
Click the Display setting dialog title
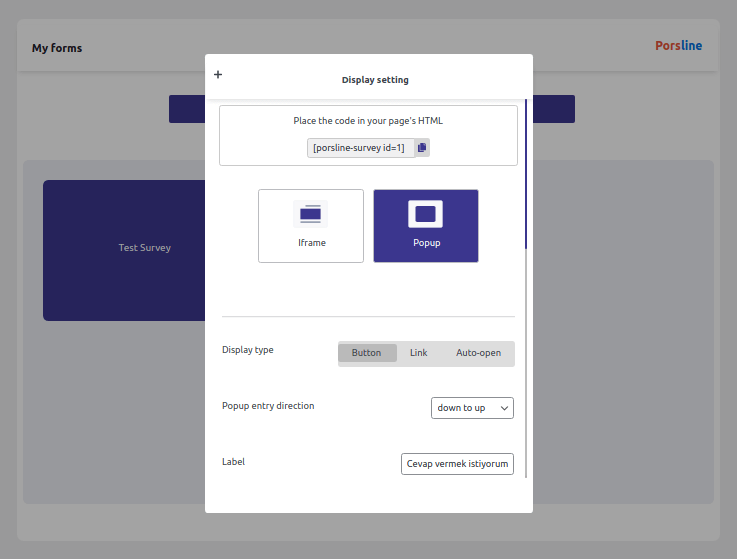(x=375, y=80)
